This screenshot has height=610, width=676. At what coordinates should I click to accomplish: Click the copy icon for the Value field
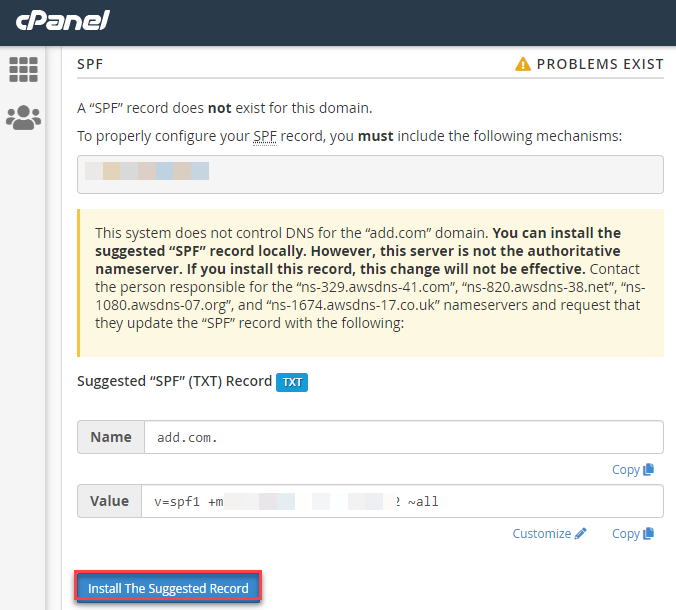click(x=648, y=533)
